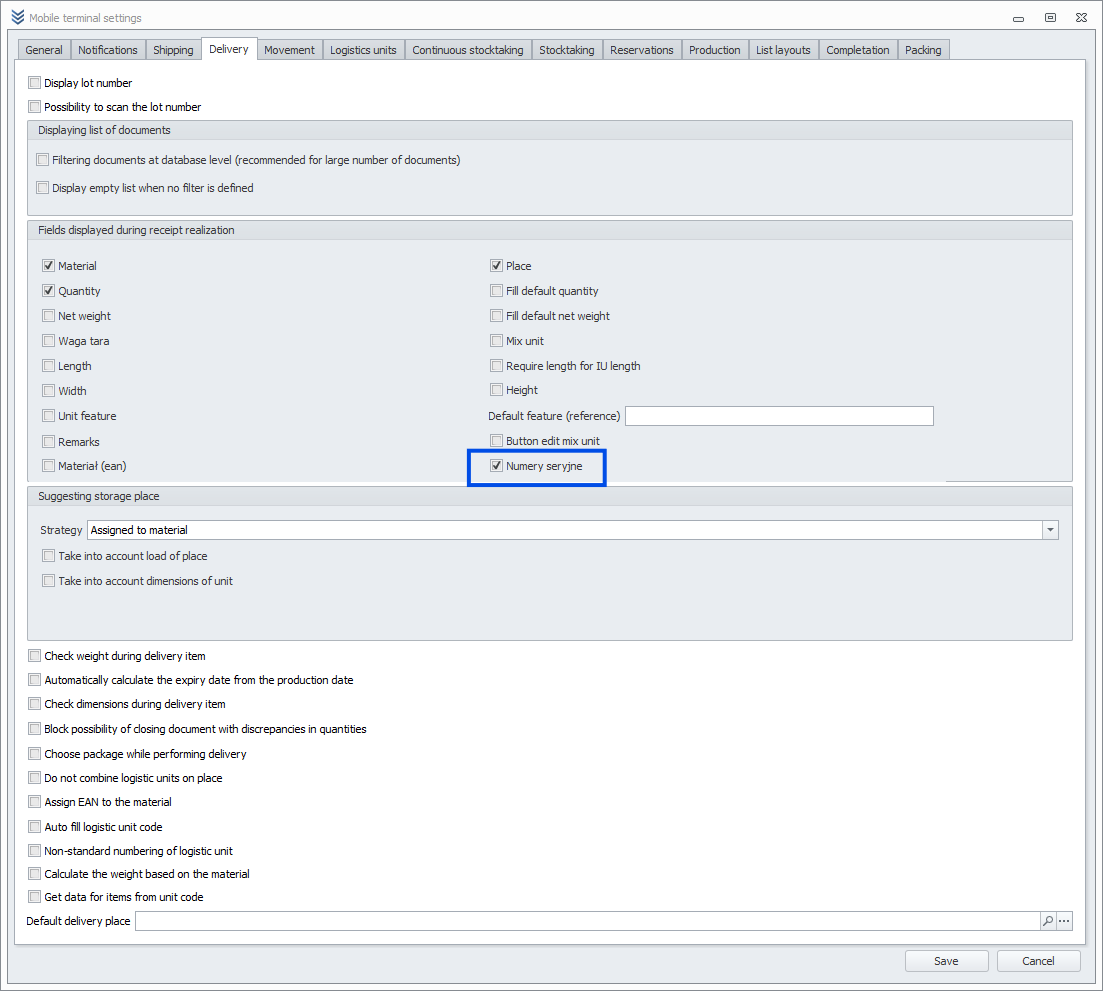Click the app logo in the title bar
The width and height of the screenshot is (1103, 991).
point(18,18)
